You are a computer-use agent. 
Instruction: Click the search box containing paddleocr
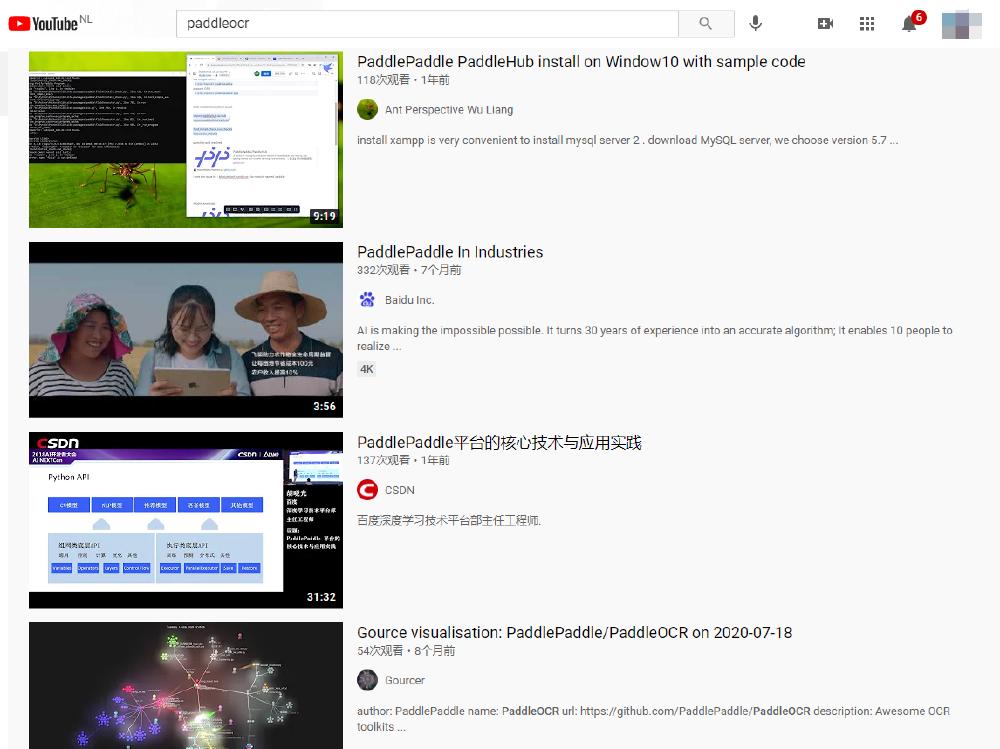coord(427,24)
